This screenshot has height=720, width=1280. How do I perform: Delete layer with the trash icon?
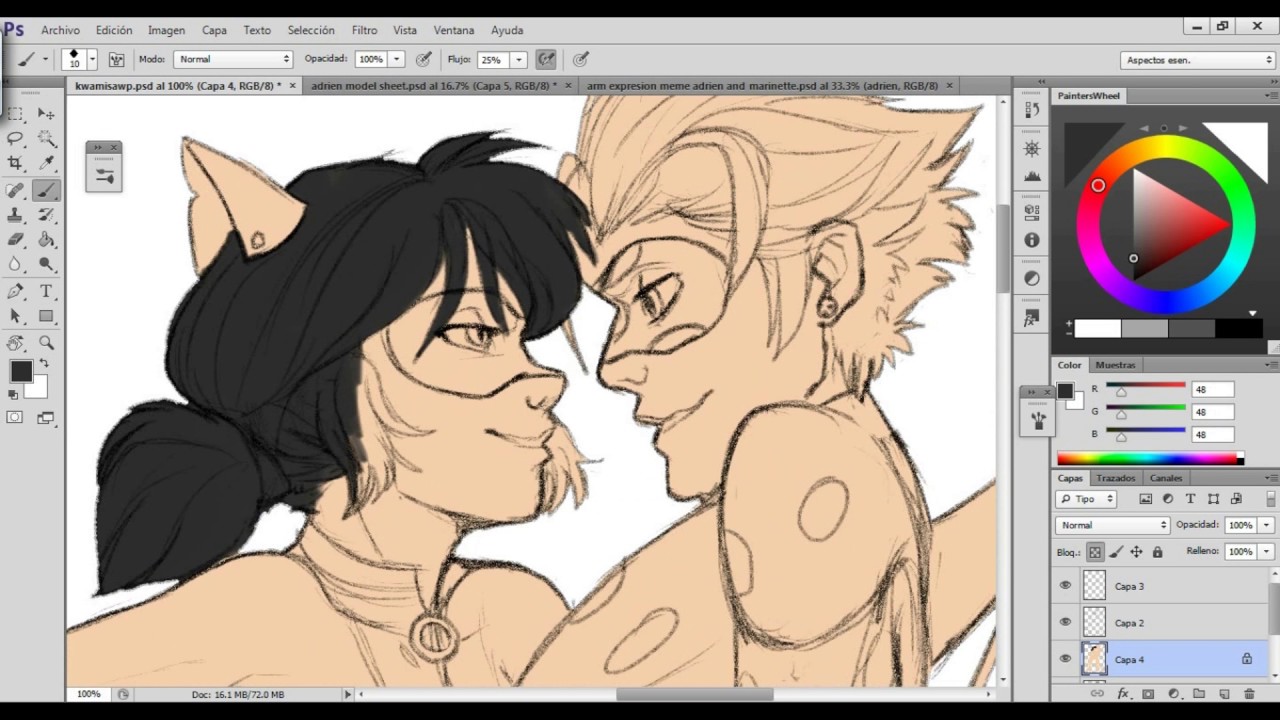1248,693
